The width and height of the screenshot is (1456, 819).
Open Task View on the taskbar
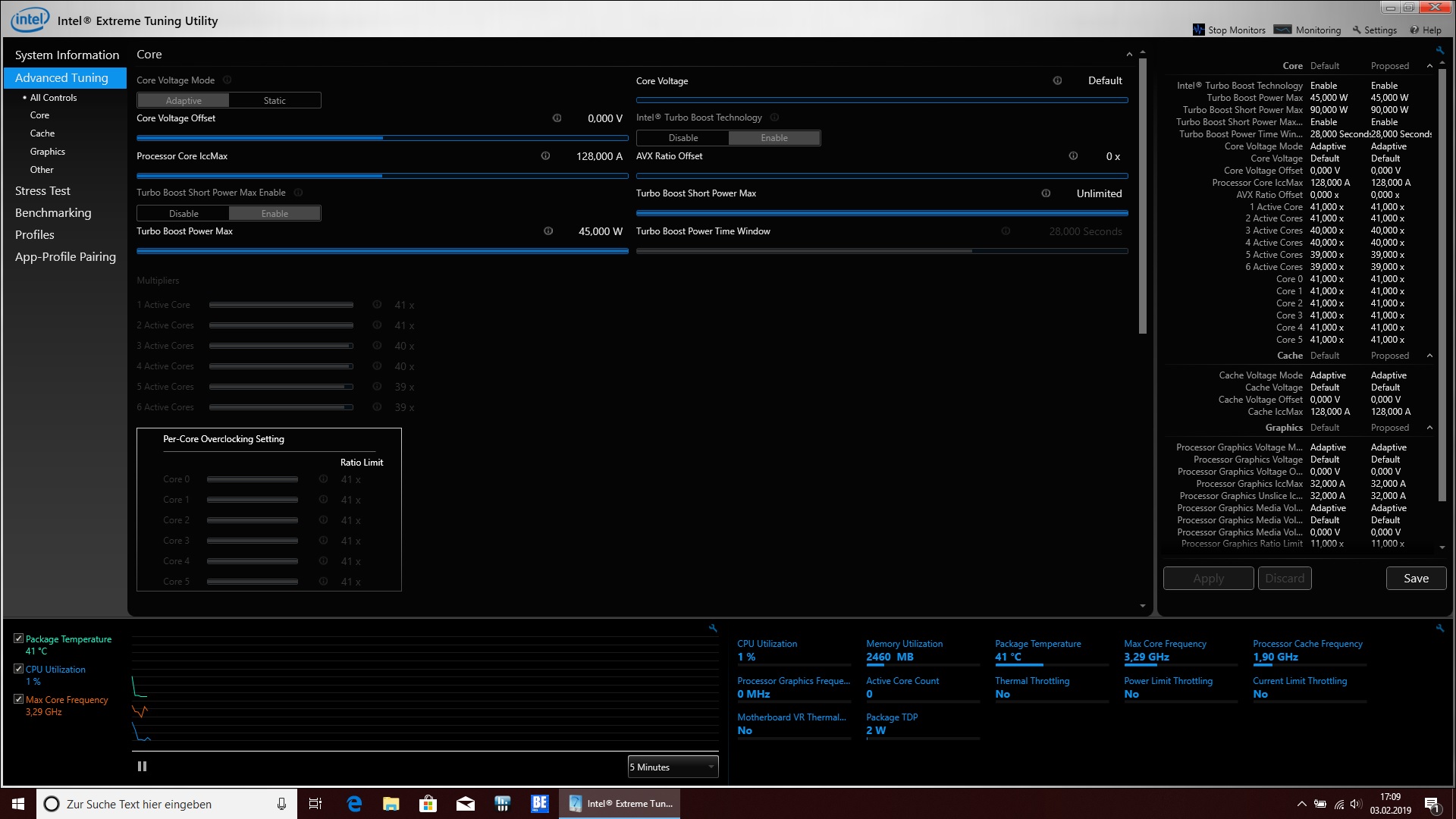pyautogui.click(x=315, y=804)
